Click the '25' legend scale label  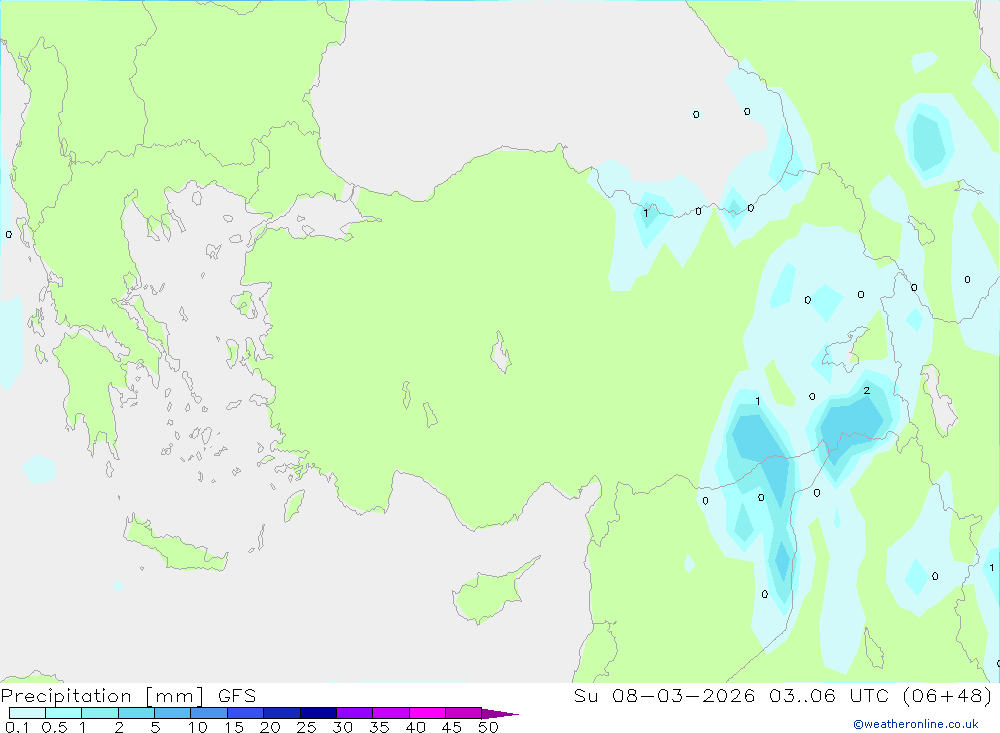click(307, 727)
